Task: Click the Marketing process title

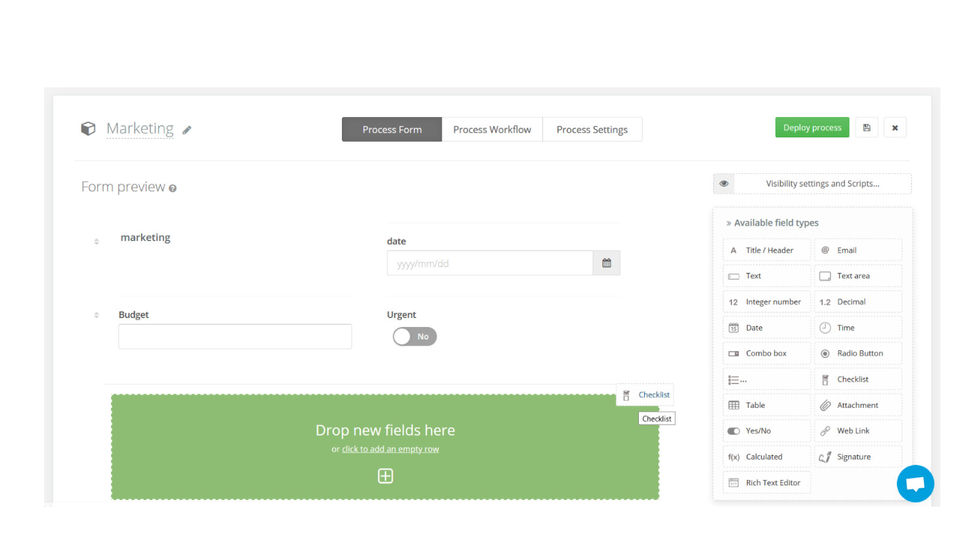Action: [x=140, y=129]
